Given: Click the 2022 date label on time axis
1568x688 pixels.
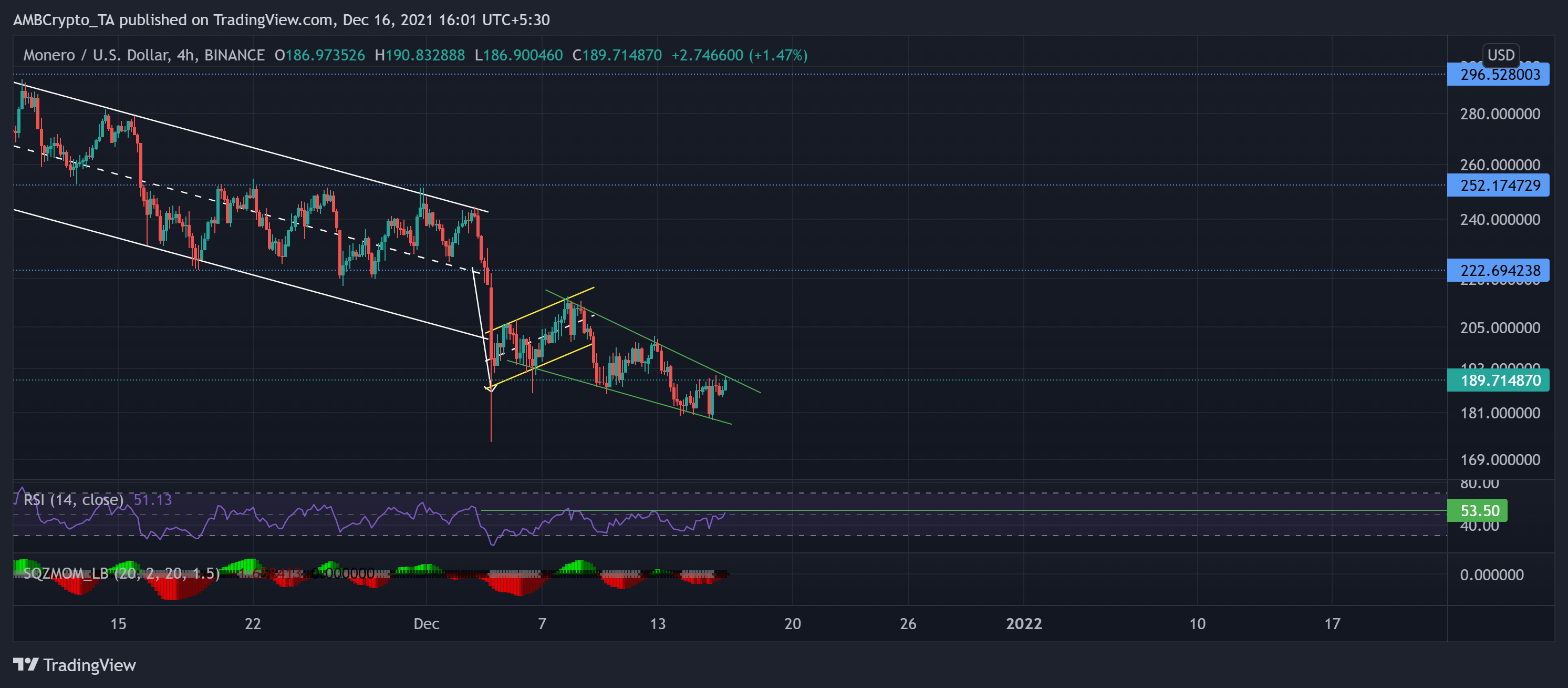Looking at the screenshot, I should [x=1024, y=623].
